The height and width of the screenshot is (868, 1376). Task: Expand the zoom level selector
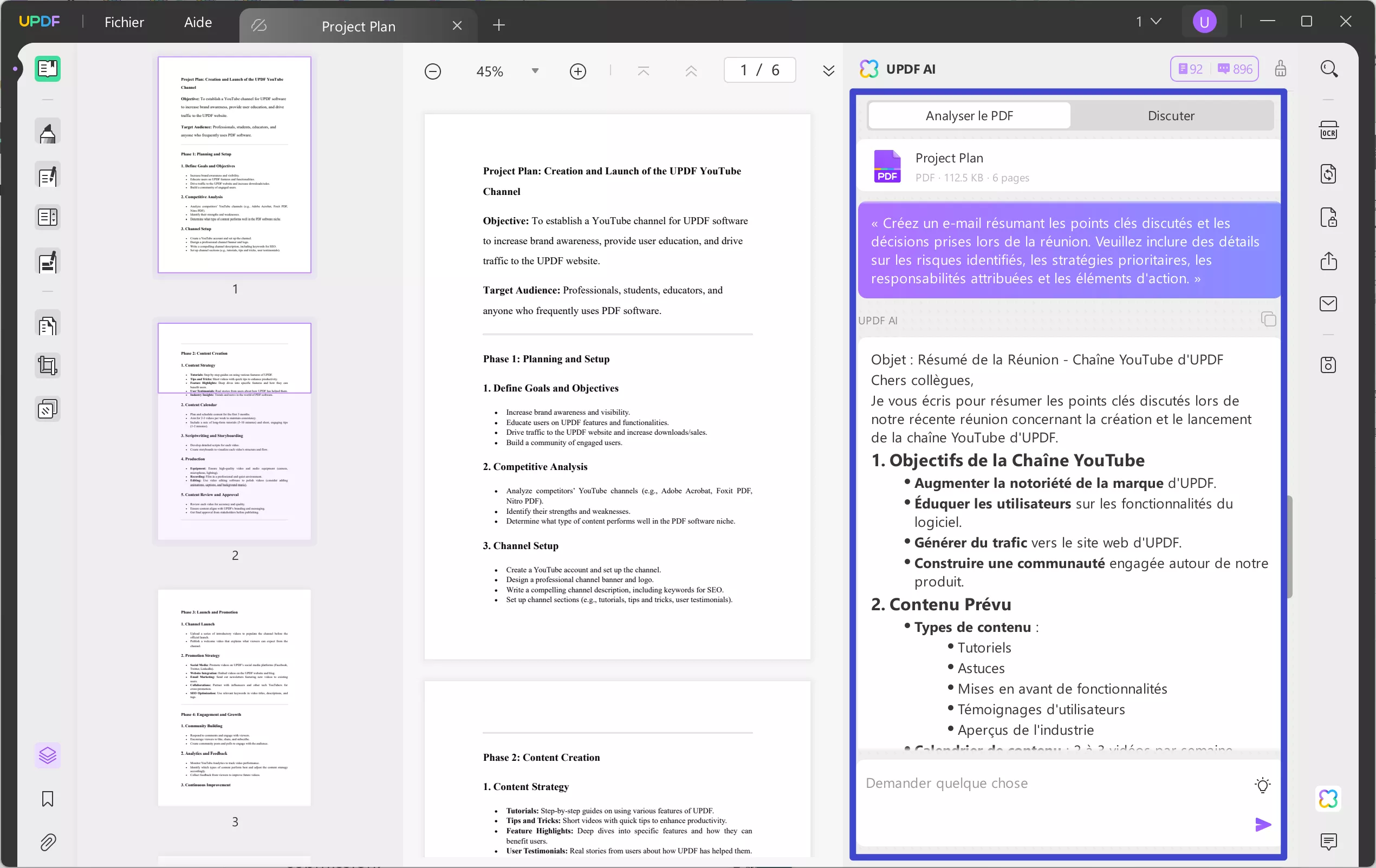(534, 70)
